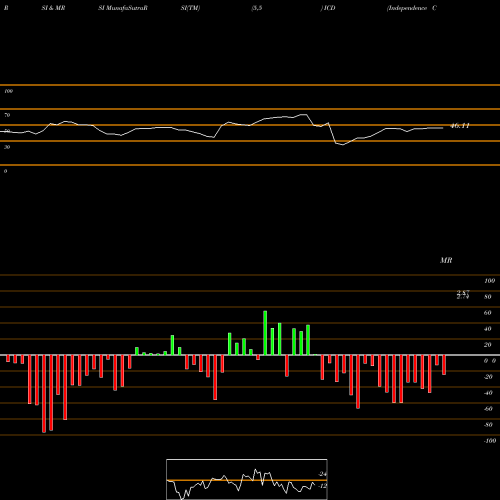Click the -80 label on the MR axis
Viewport: 500px width, 500px height.
488,425
